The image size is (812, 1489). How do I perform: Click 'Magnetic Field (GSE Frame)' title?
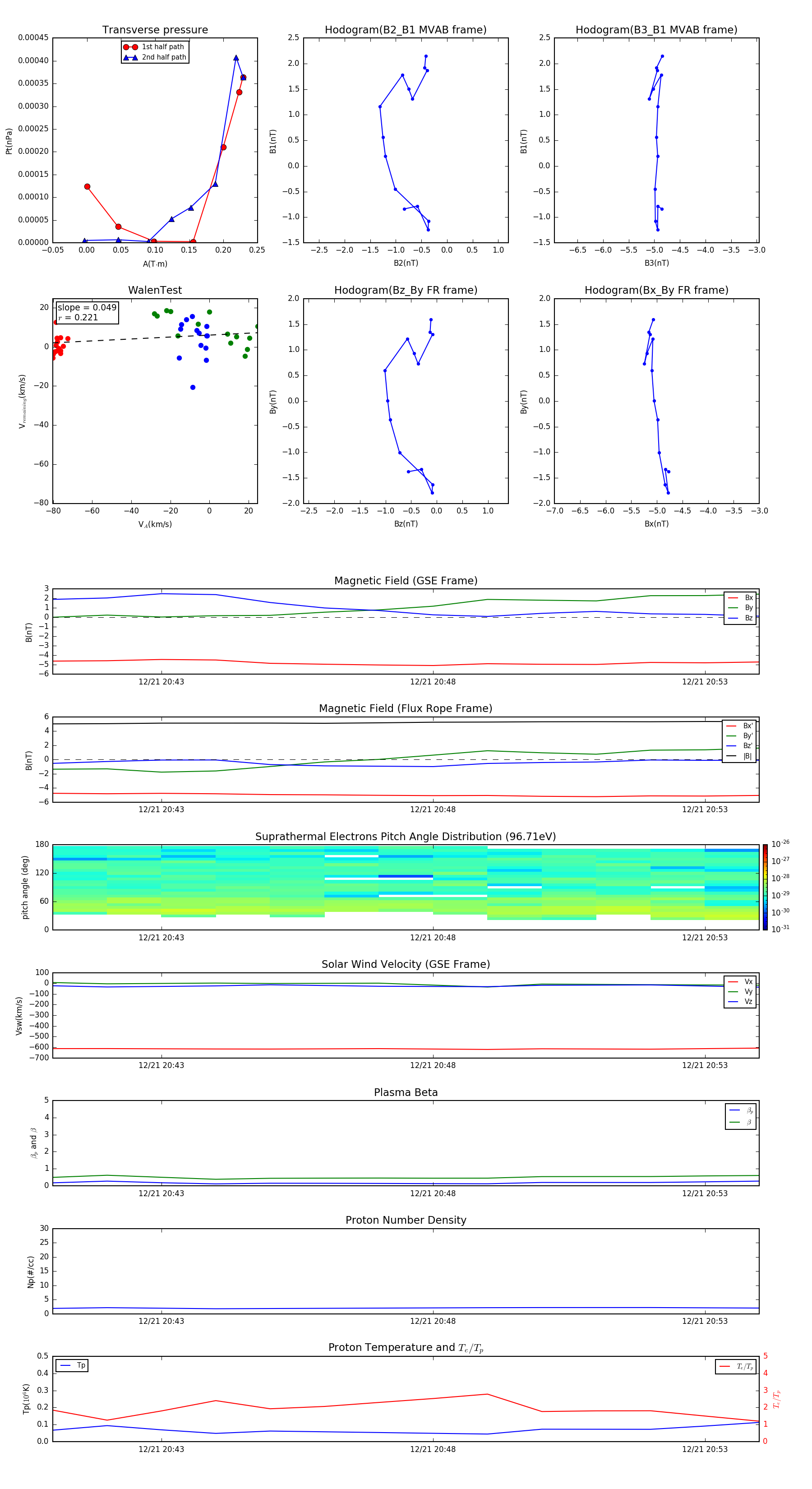406,581
